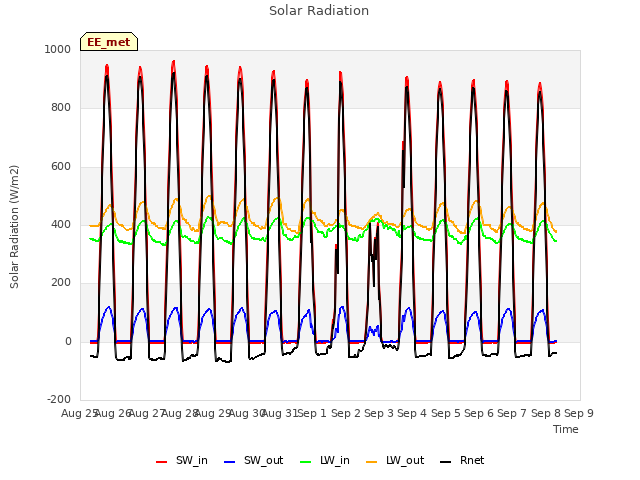Click the Sep 5 x-axis tick label
Image resolution: width=640 pixels, height=480 pixels.
click(x=446, y=413)
